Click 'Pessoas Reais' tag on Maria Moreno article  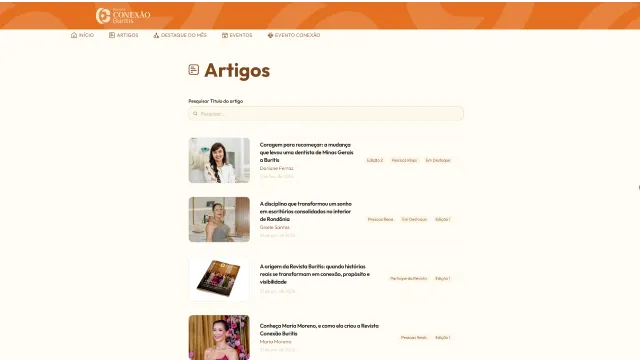(413, 338)
